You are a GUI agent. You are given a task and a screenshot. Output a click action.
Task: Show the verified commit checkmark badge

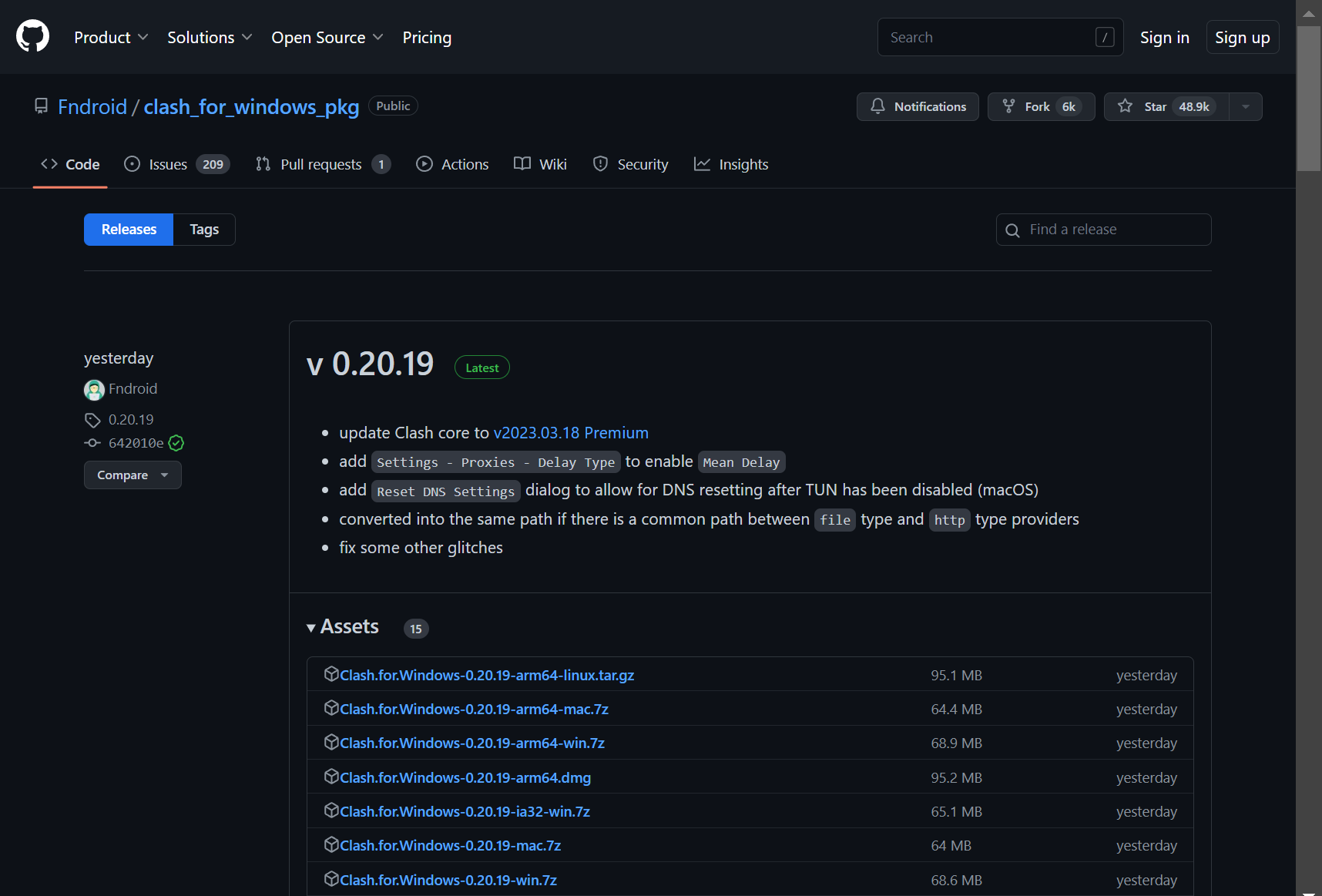click(176, 443)
